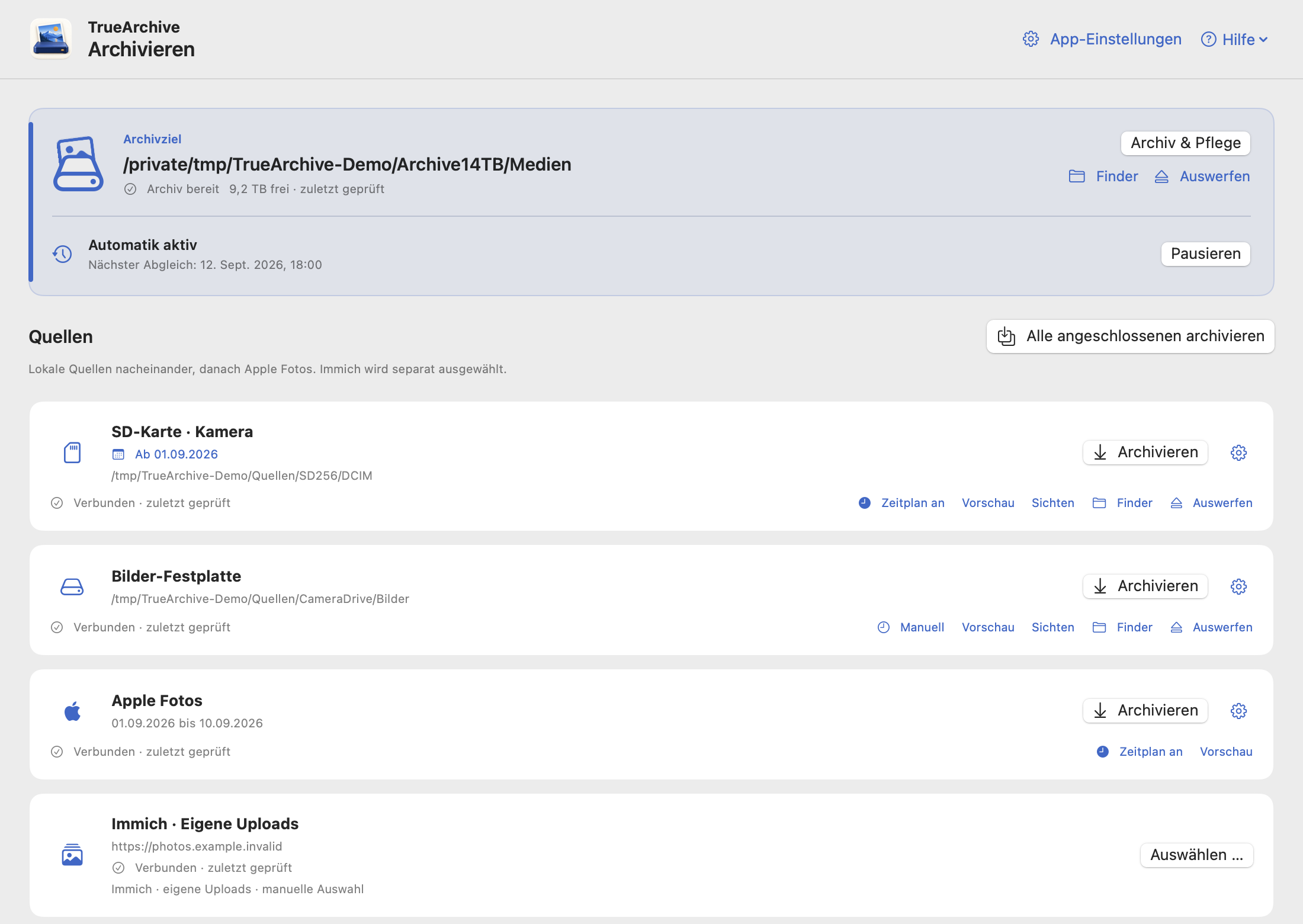The height and width of the screenshot is (924, 1303).
Task: Reveal SD-Karte source in Finder
Action: 1122,503
